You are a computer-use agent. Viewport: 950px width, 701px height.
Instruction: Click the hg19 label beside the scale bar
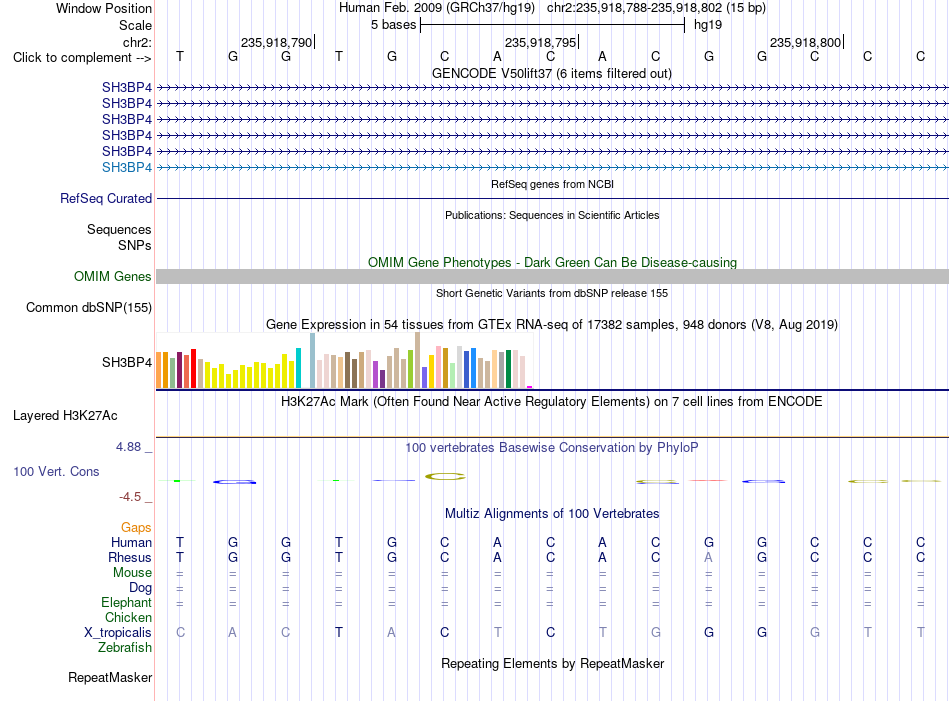708,25
